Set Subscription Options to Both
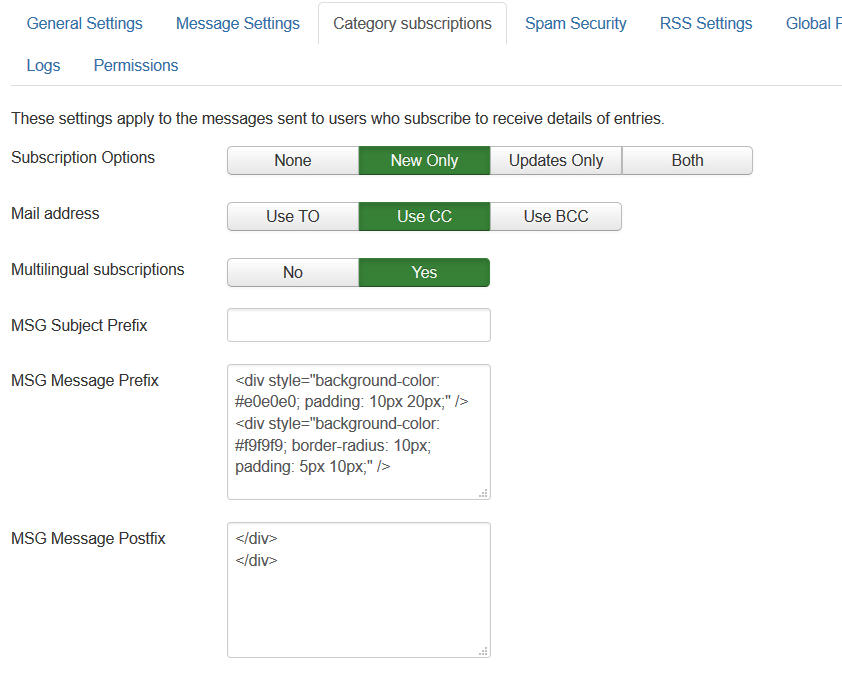This screenshot has width=842, height=690. pyautogui.click(x=687, y=161)
